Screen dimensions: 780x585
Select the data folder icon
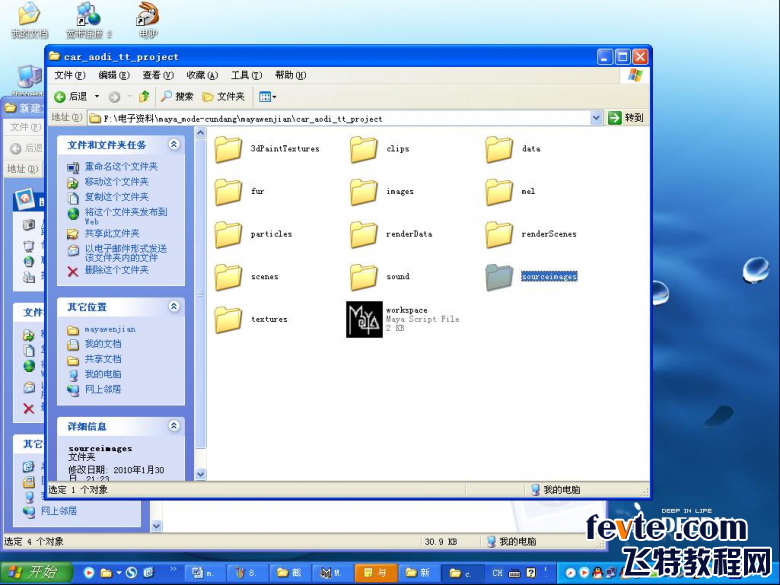click(x=499, y=149)
